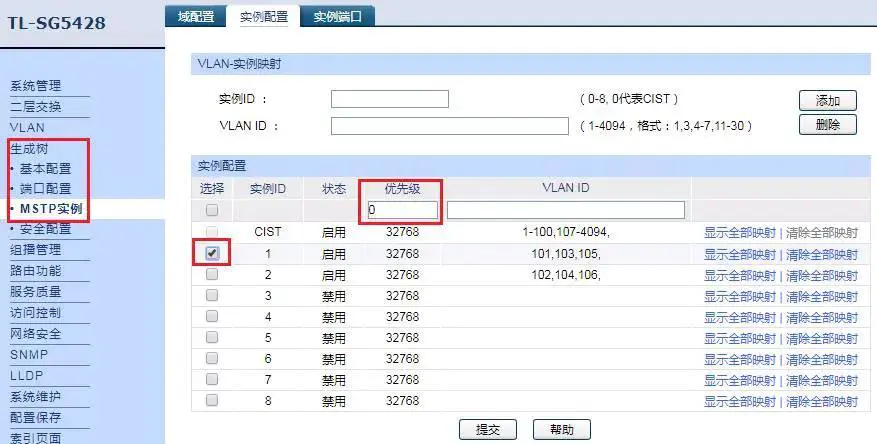Toggle the select-all checkbox in header row
Image resolution: width=877 pixels, height=444 pixels.
click(212, 211)
